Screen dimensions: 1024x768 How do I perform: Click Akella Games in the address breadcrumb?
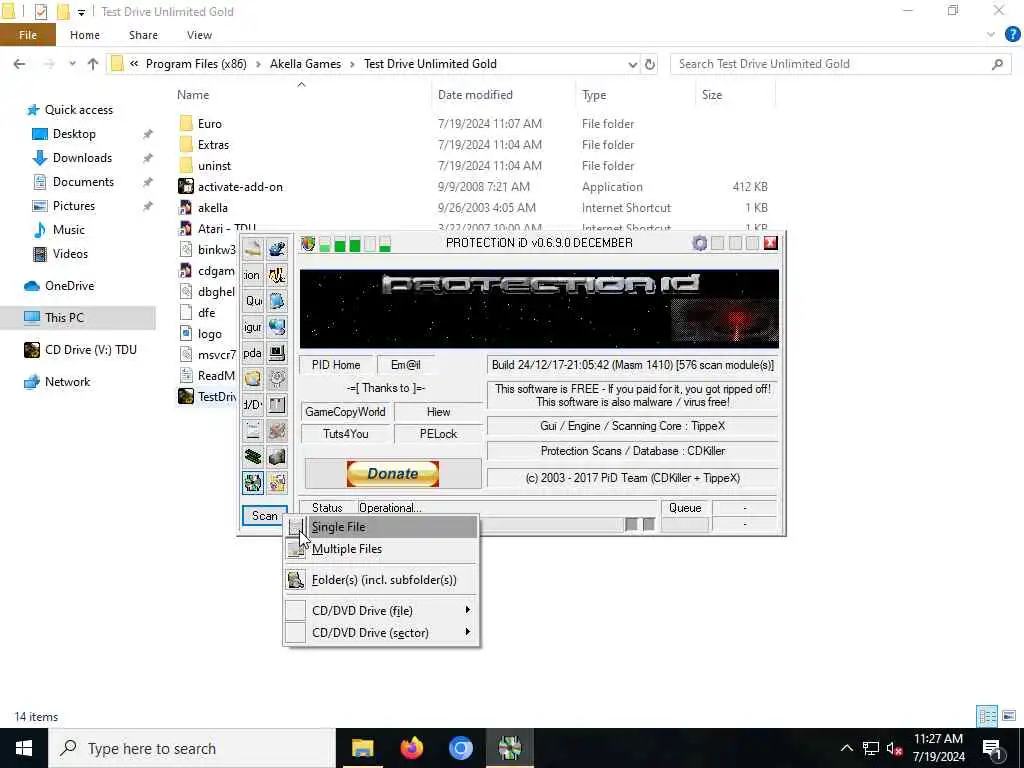click(x=305, y=64)
